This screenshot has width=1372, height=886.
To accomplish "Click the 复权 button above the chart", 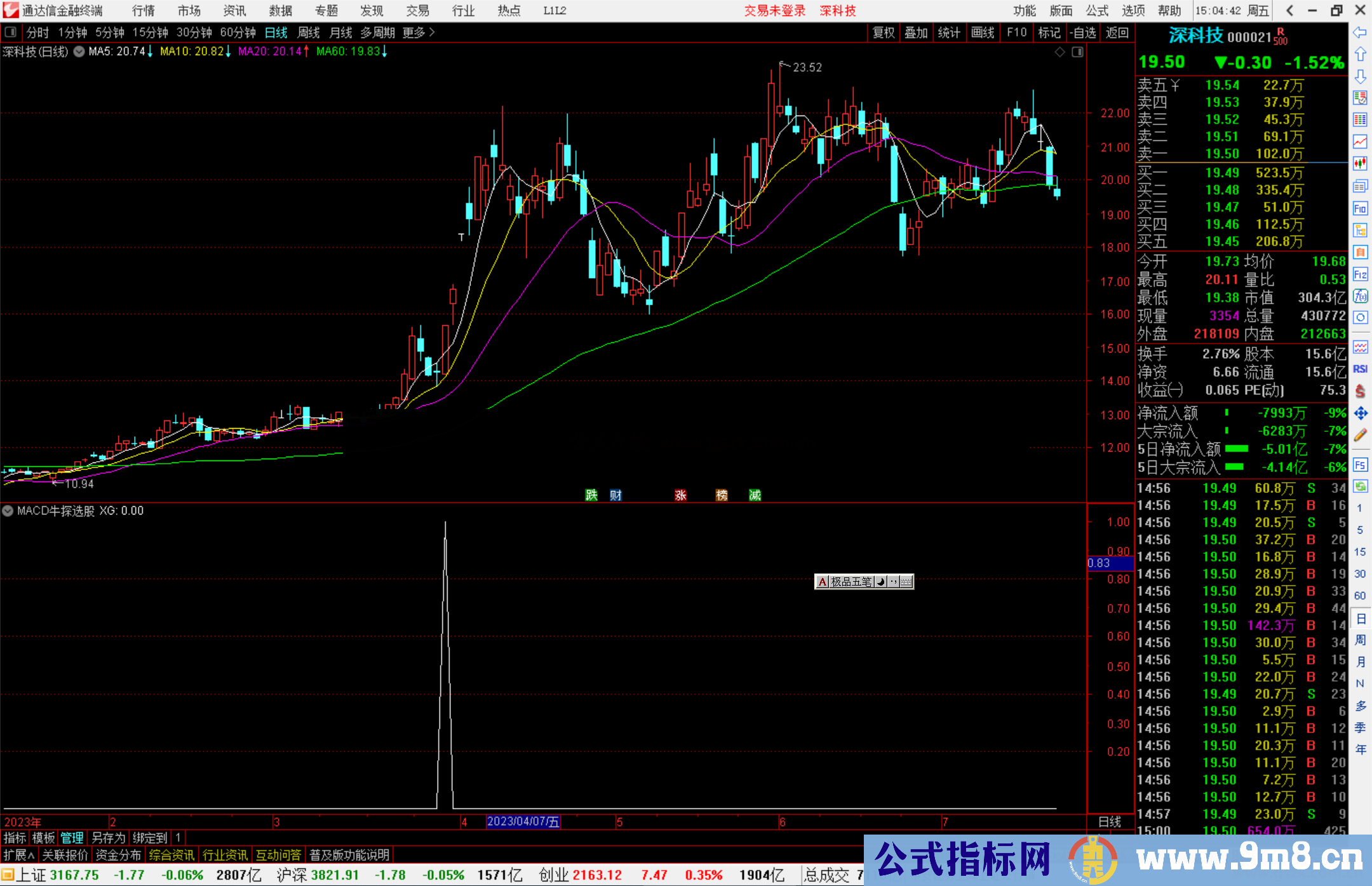I will [884, 32].
